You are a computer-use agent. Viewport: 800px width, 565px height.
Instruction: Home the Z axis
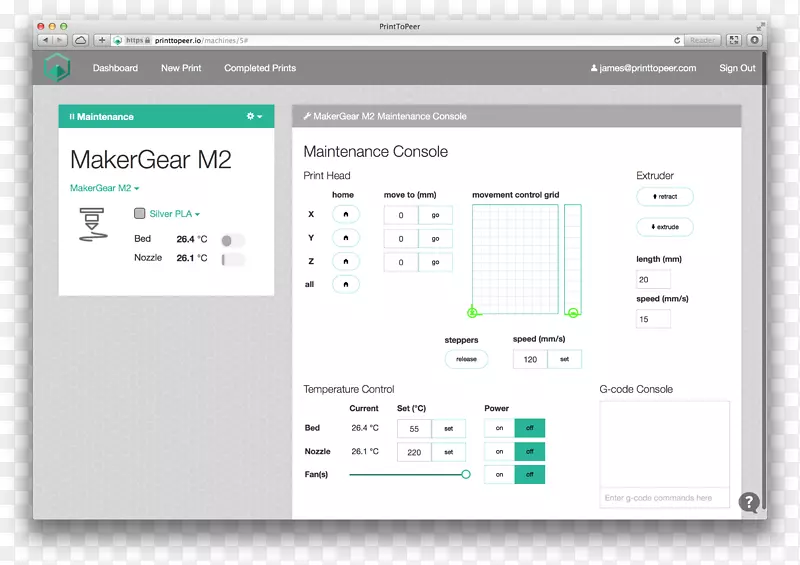pos(345,262)
